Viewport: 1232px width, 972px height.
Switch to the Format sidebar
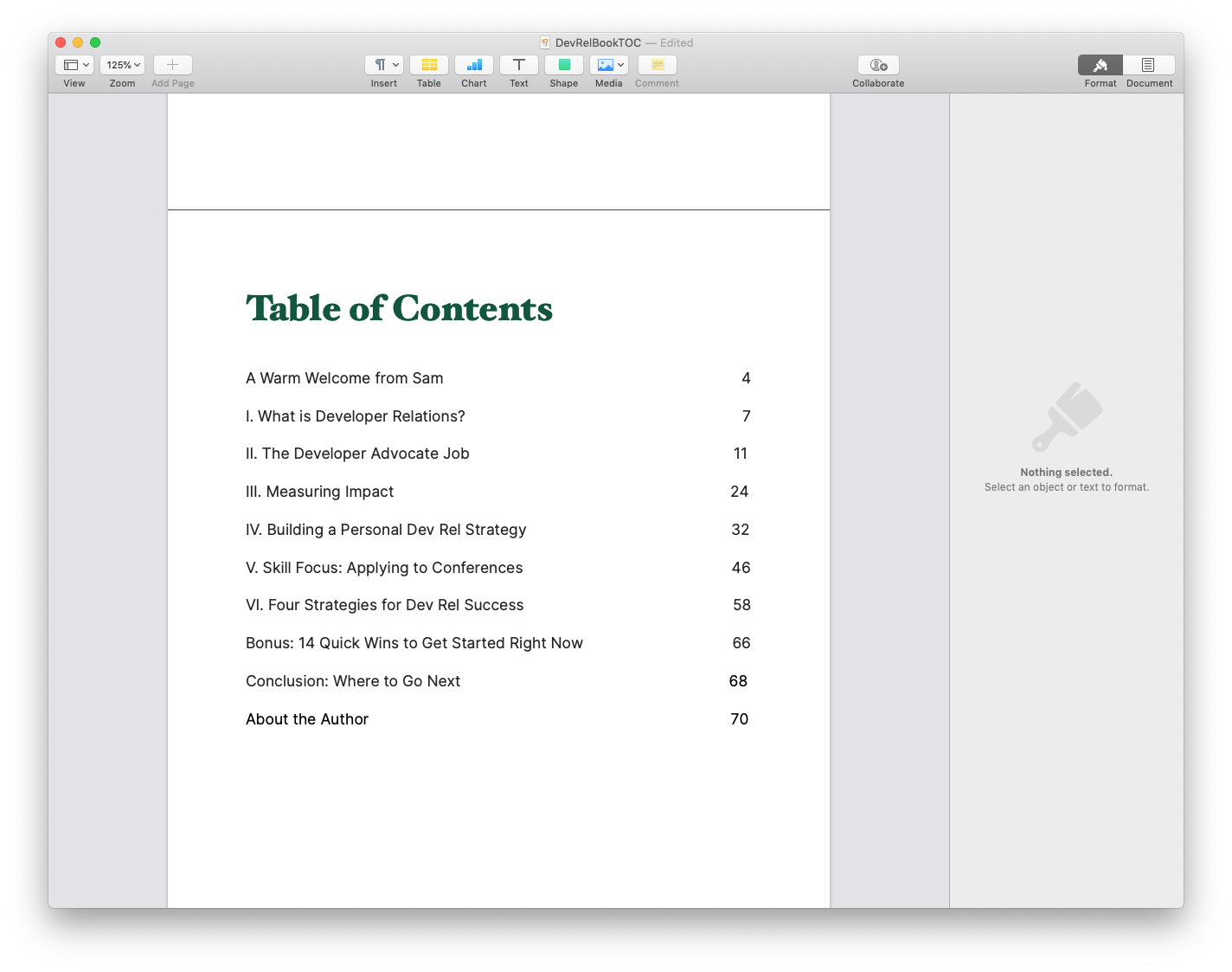tap(1100, 65)
